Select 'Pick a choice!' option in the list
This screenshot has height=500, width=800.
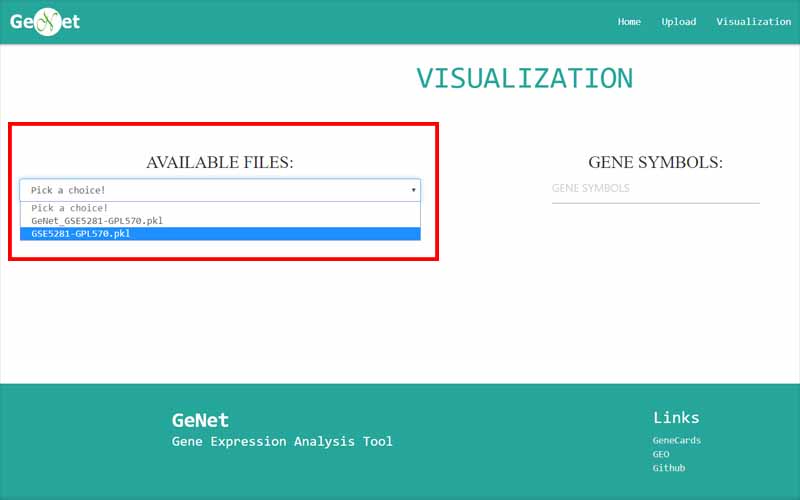(x=70, y=208)
